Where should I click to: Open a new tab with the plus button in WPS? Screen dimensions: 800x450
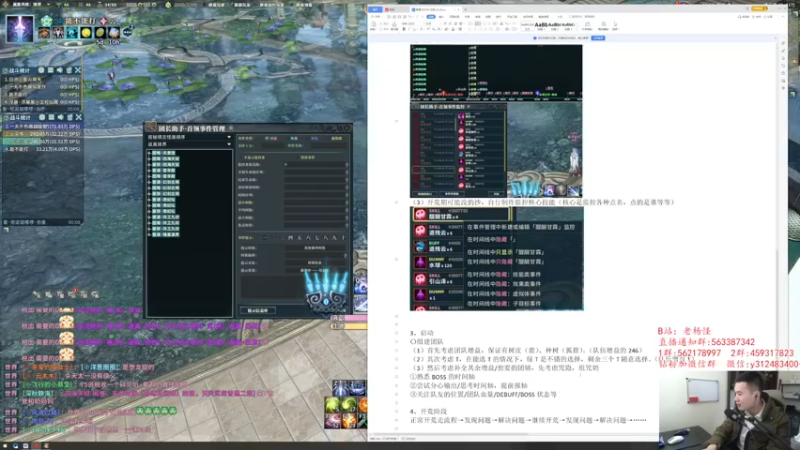tap(465, 9)
